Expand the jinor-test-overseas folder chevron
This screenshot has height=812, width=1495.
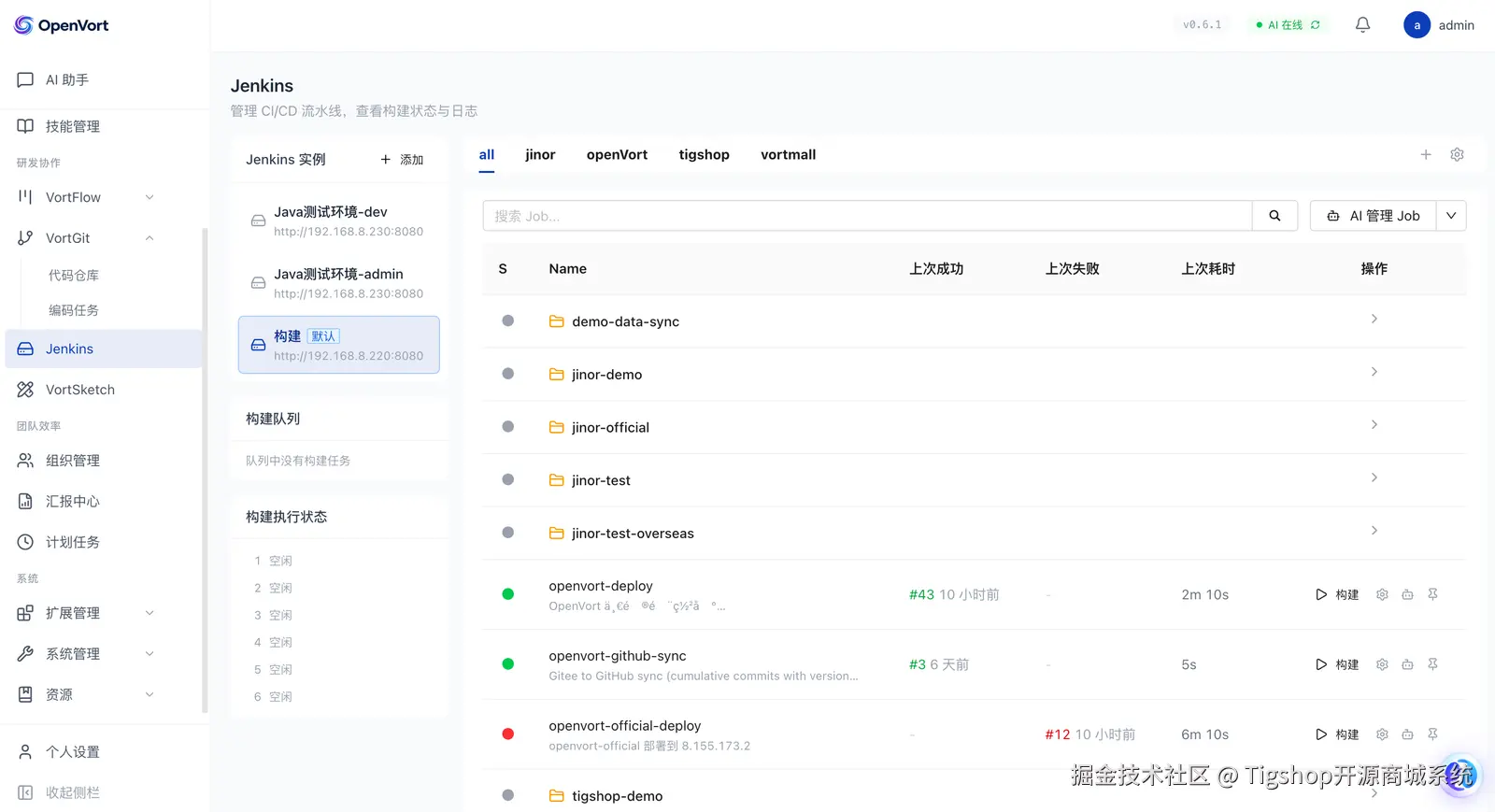click(x=1374, y=530)
